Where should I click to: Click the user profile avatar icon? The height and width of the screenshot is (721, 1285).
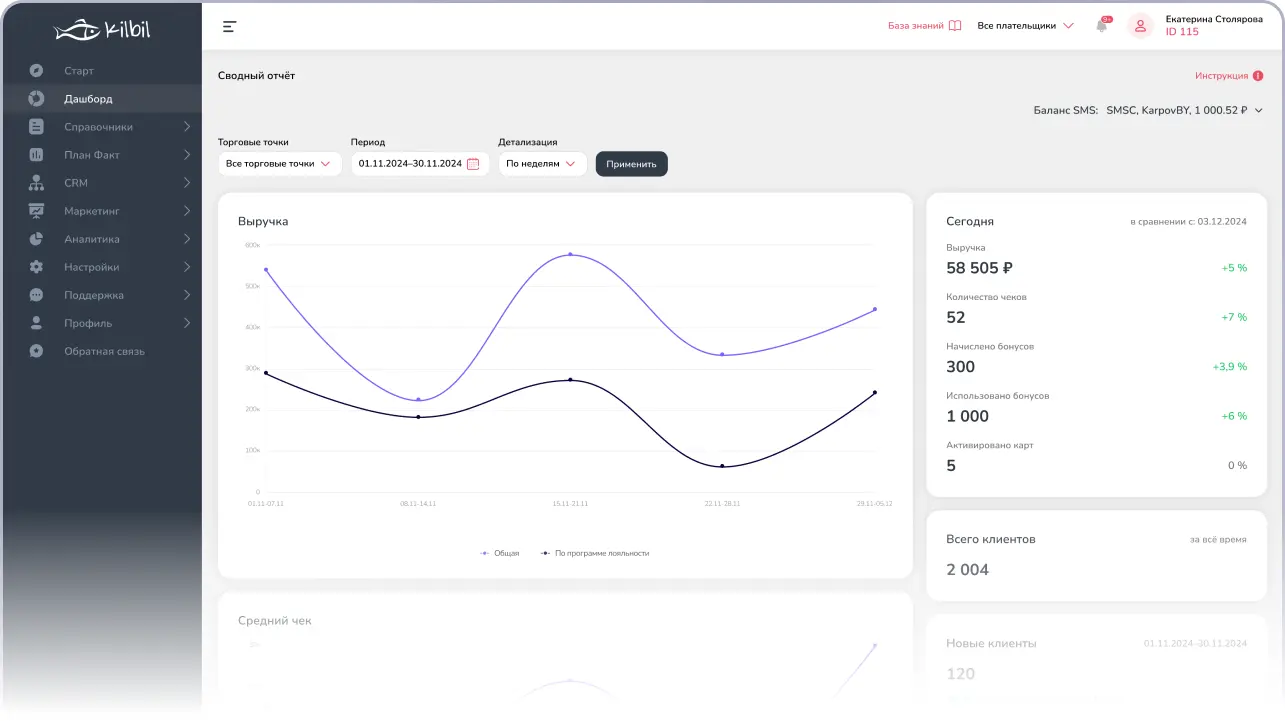[x=1140, y=26]
